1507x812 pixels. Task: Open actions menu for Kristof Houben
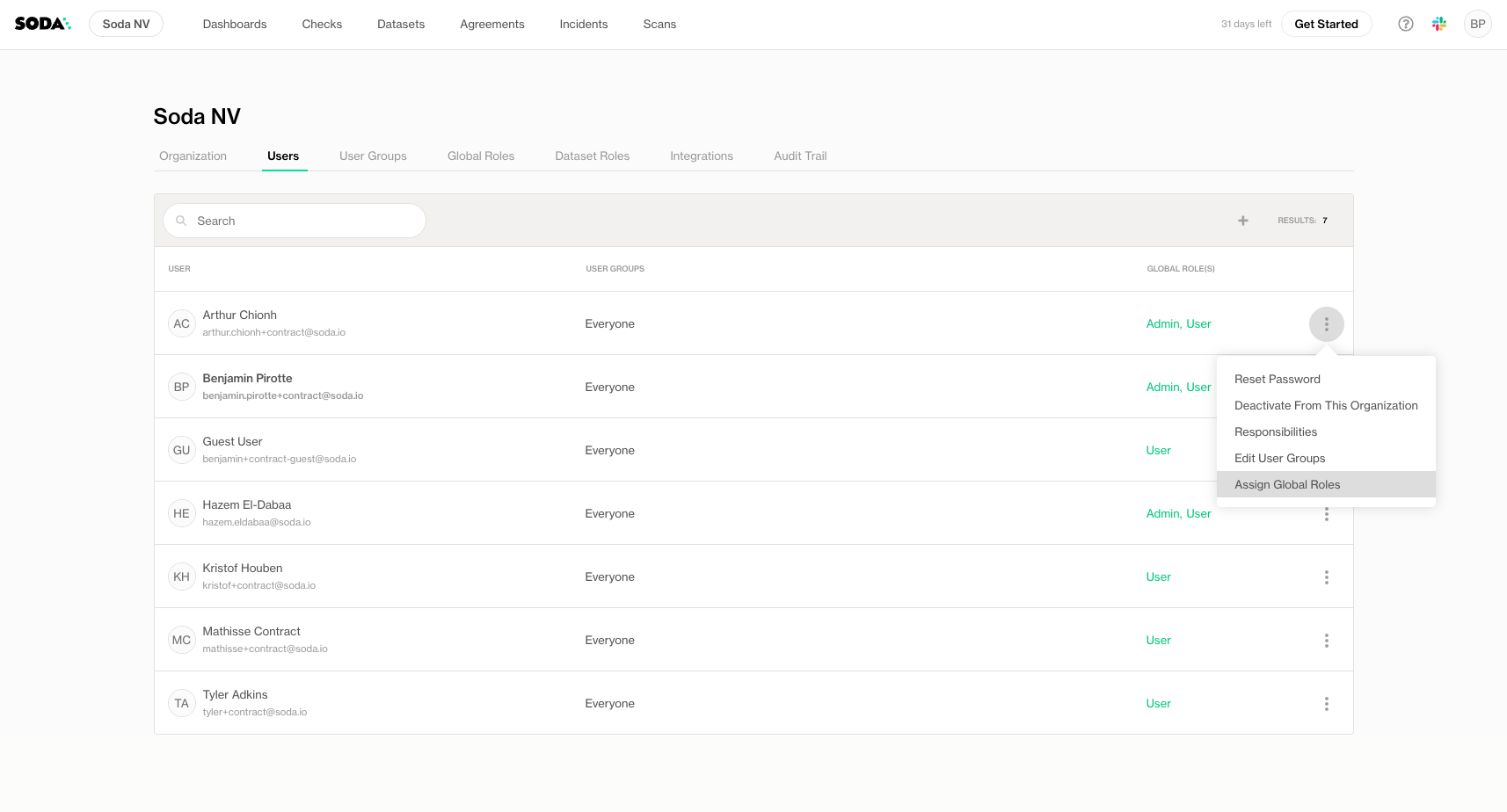point(1327,577)
